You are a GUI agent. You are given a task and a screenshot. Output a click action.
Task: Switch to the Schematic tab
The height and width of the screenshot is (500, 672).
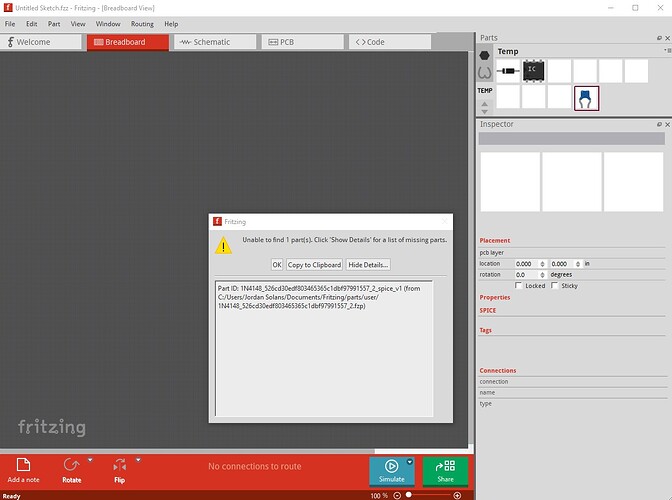[215, 42]
